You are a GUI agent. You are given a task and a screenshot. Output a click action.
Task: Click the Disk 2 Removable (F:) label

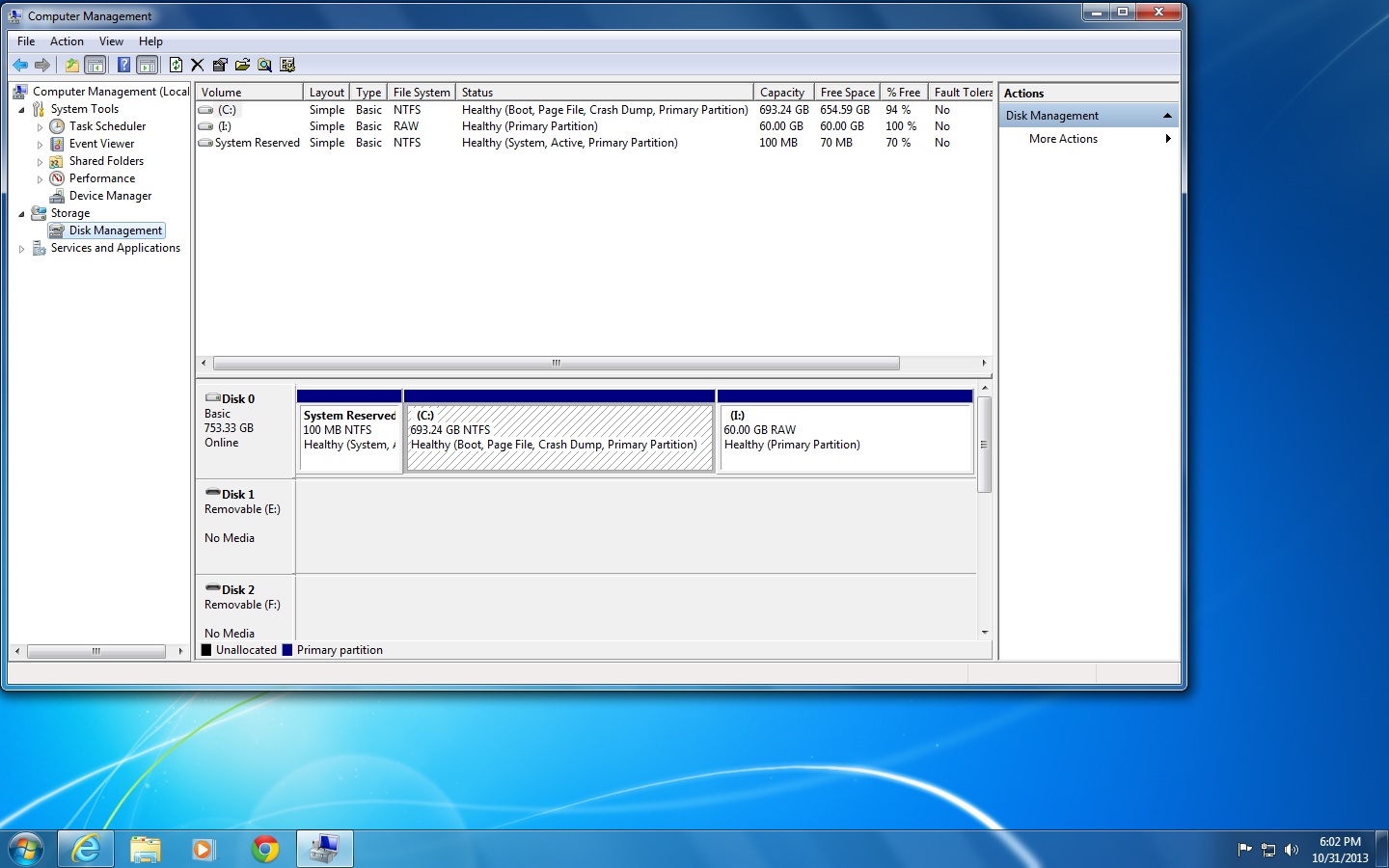(x=242, y=605)
